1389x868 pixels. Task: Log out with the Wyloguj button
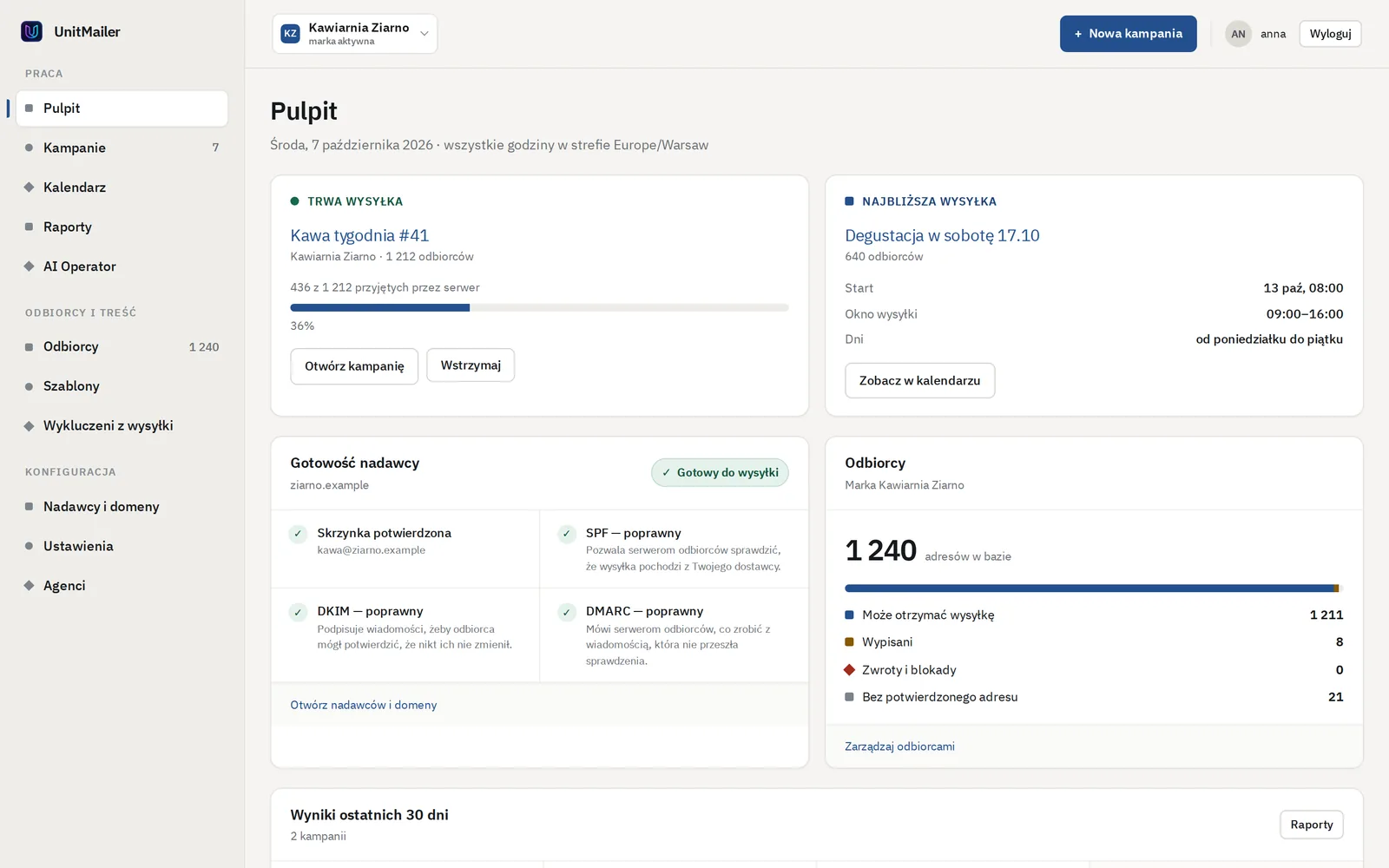coord(1330,34)
